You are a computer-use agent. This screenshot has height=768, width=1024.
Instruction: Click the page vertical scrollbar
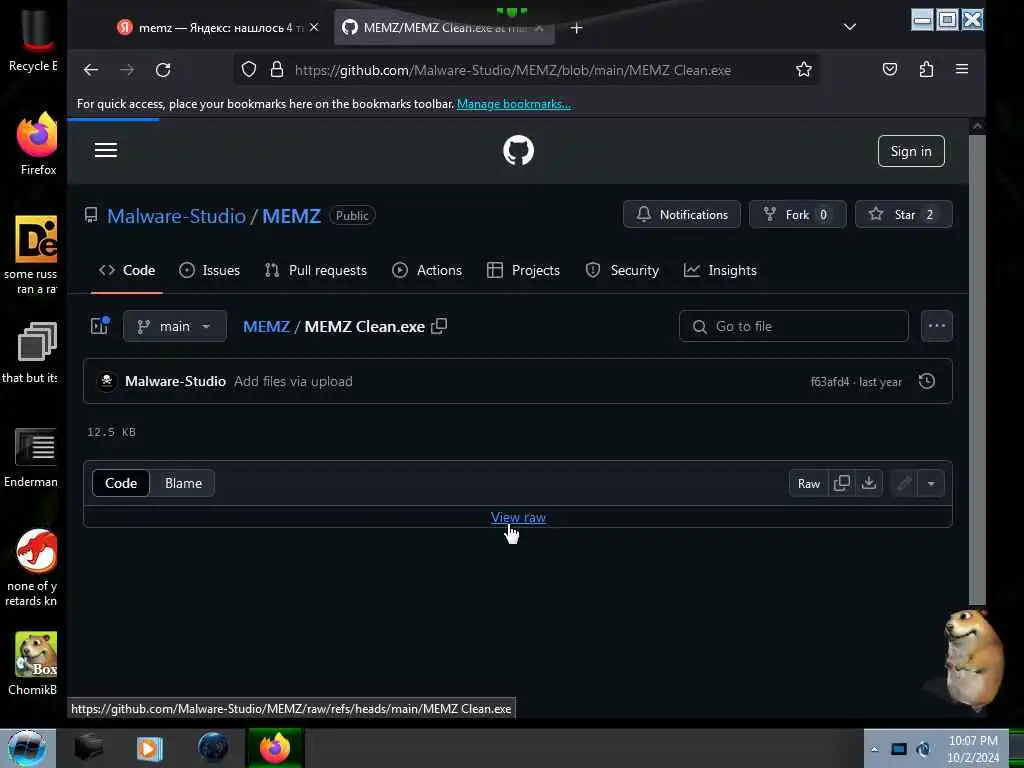977,369
